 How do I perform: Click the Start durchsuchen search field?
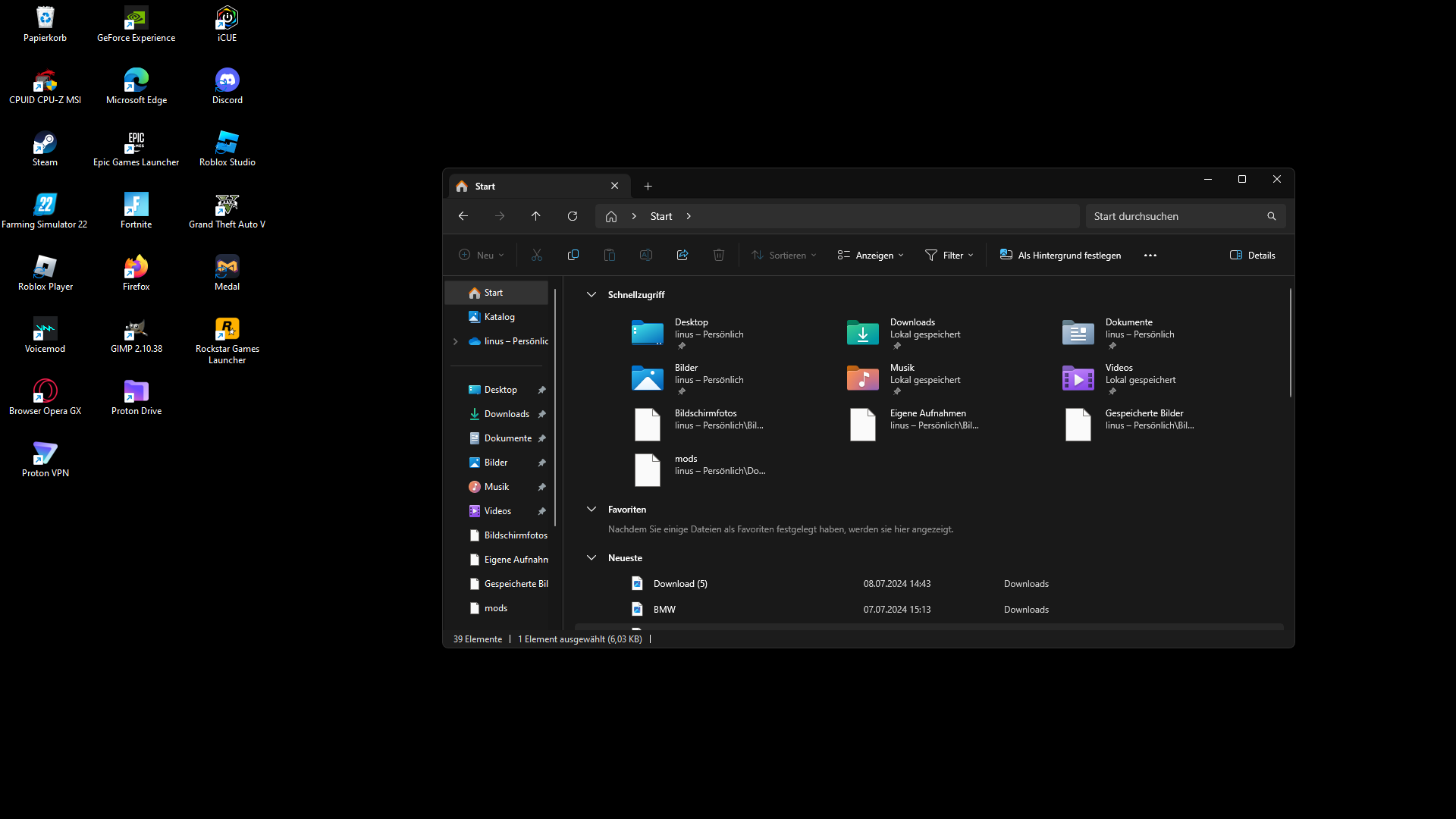coord(1175,216)
